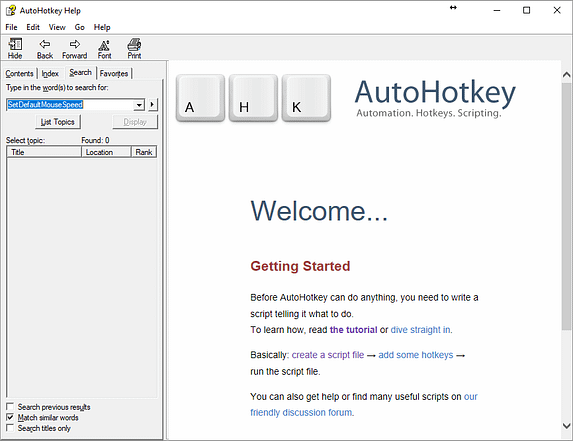
Task: Click the Print toolbar icon
Action: (134, 45)
